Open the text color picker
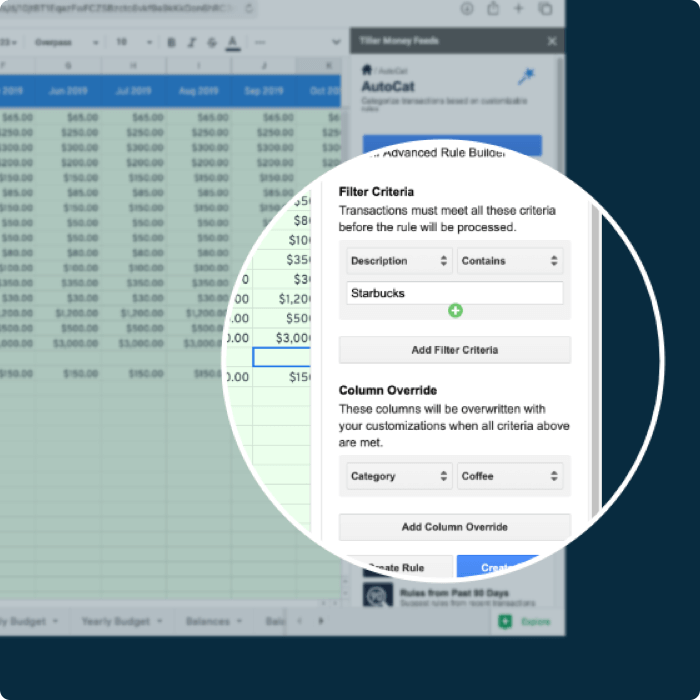Image resolution: width=700 pixels, height=700 pixels. [x=233, y=43]
